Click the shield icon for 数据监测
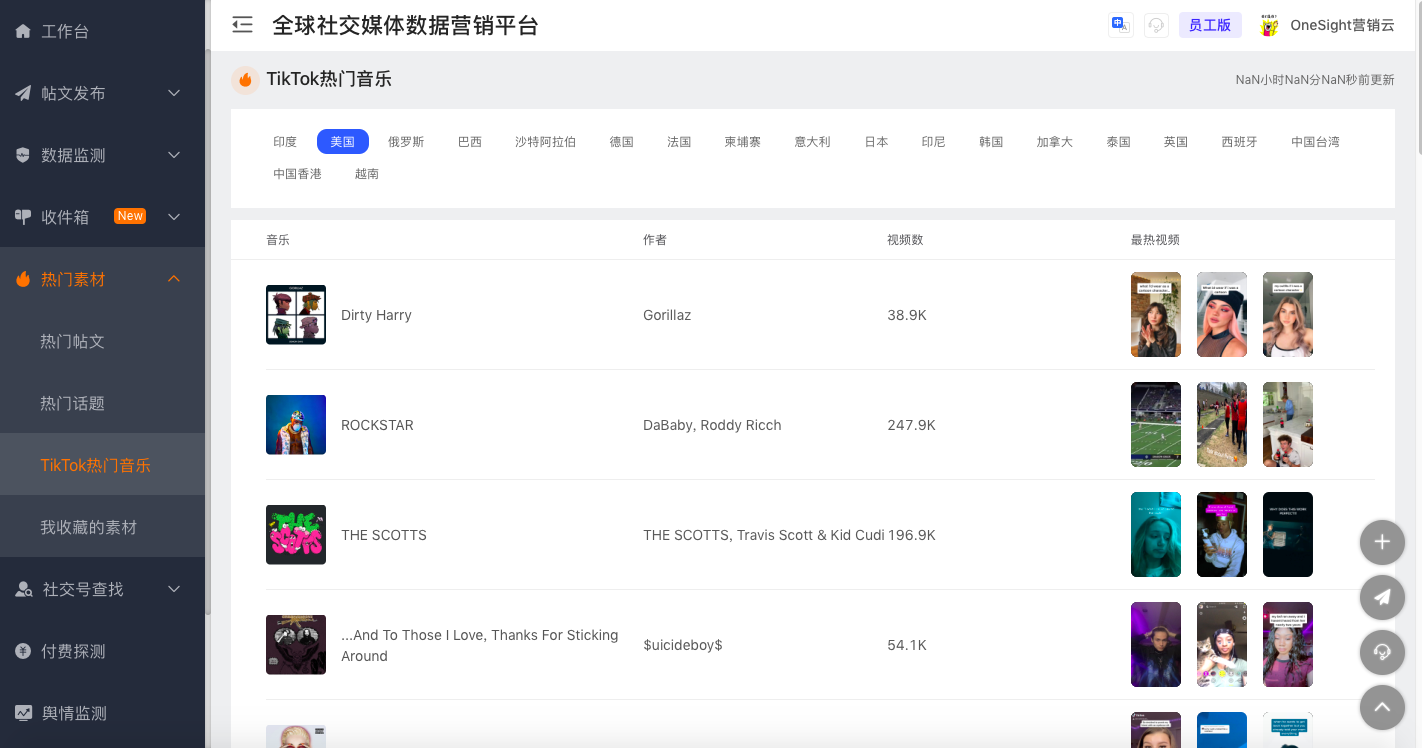Screen dimensions: 1422x748 [x=23, y=155]
